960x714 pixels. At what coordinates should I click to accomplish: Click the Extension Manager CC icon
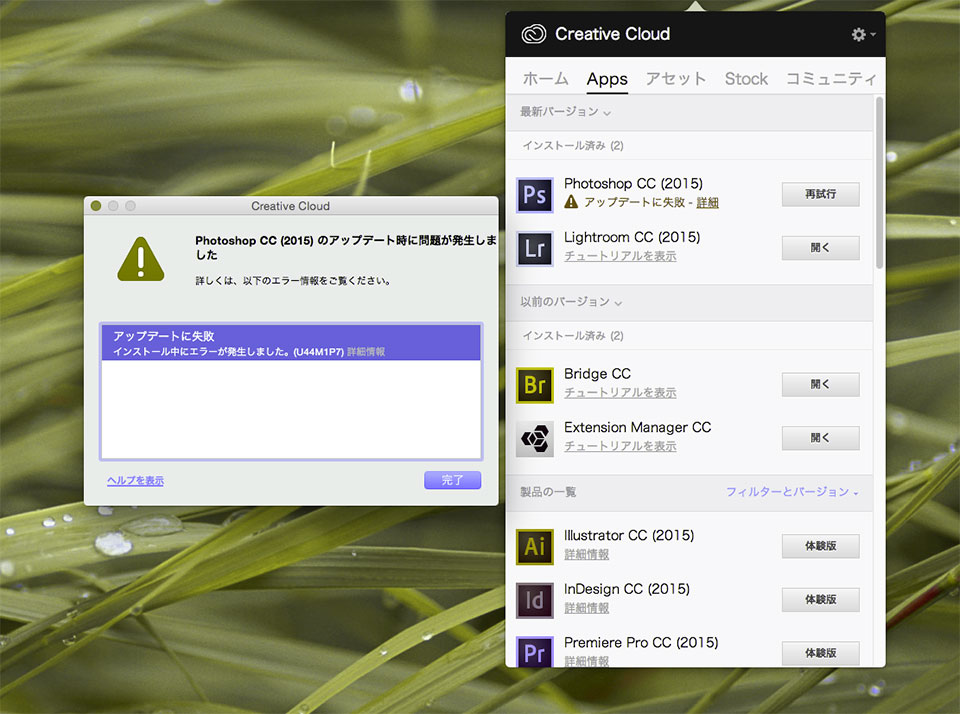click(534, 438)
